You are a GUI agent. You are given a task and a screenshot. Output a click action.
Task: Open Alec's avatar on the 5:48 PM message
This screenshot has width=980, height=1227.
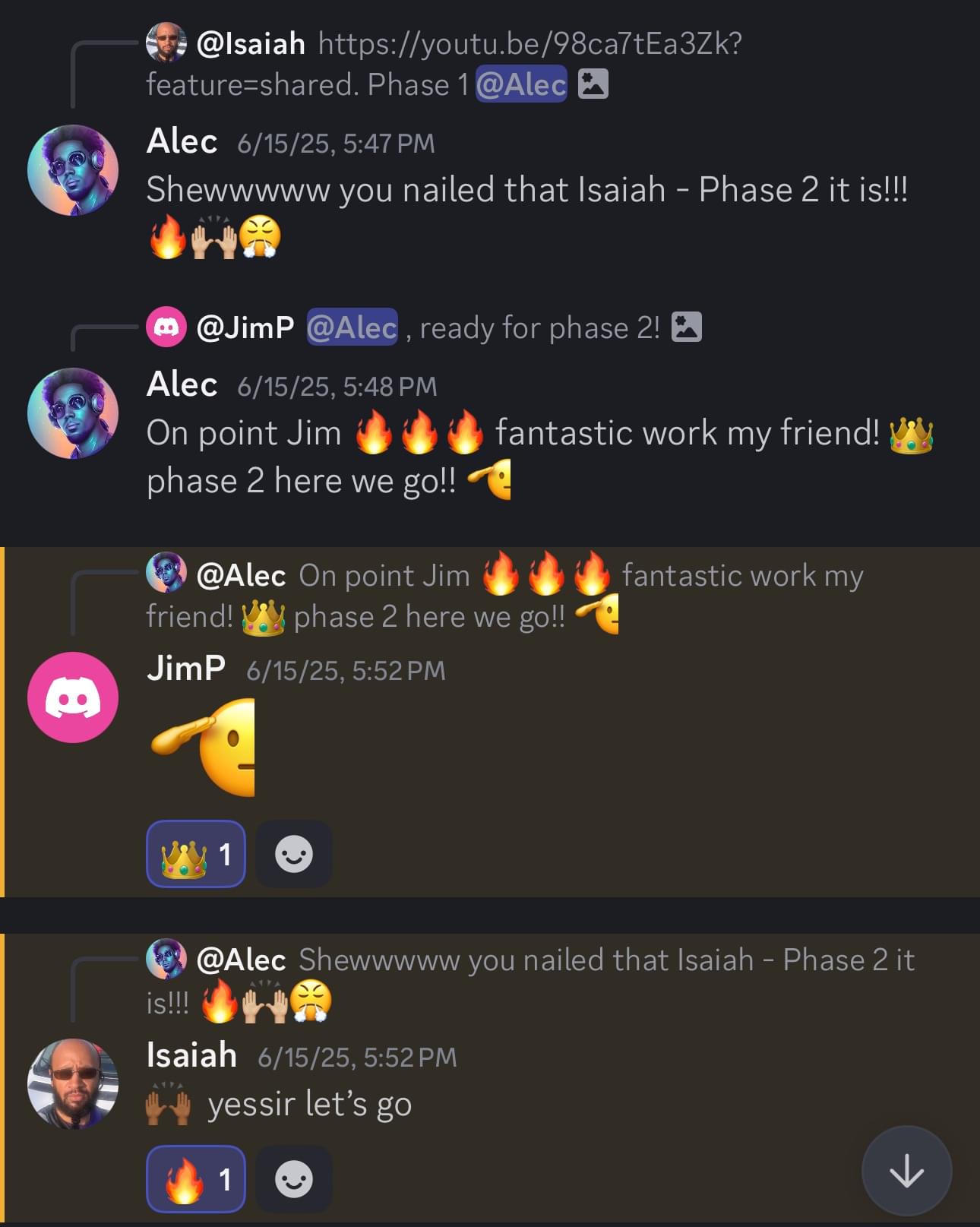(73, 413)
